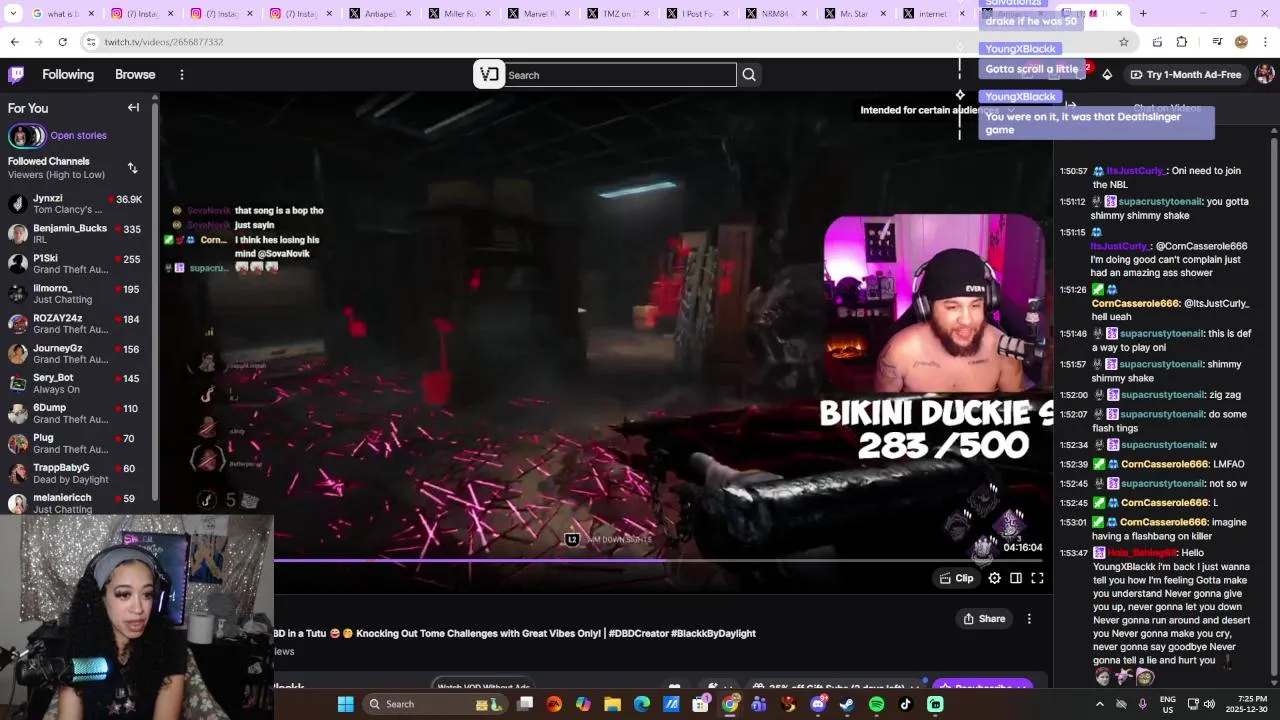
Task: Open File Explorer from taskbar
Action: [613, 704]
